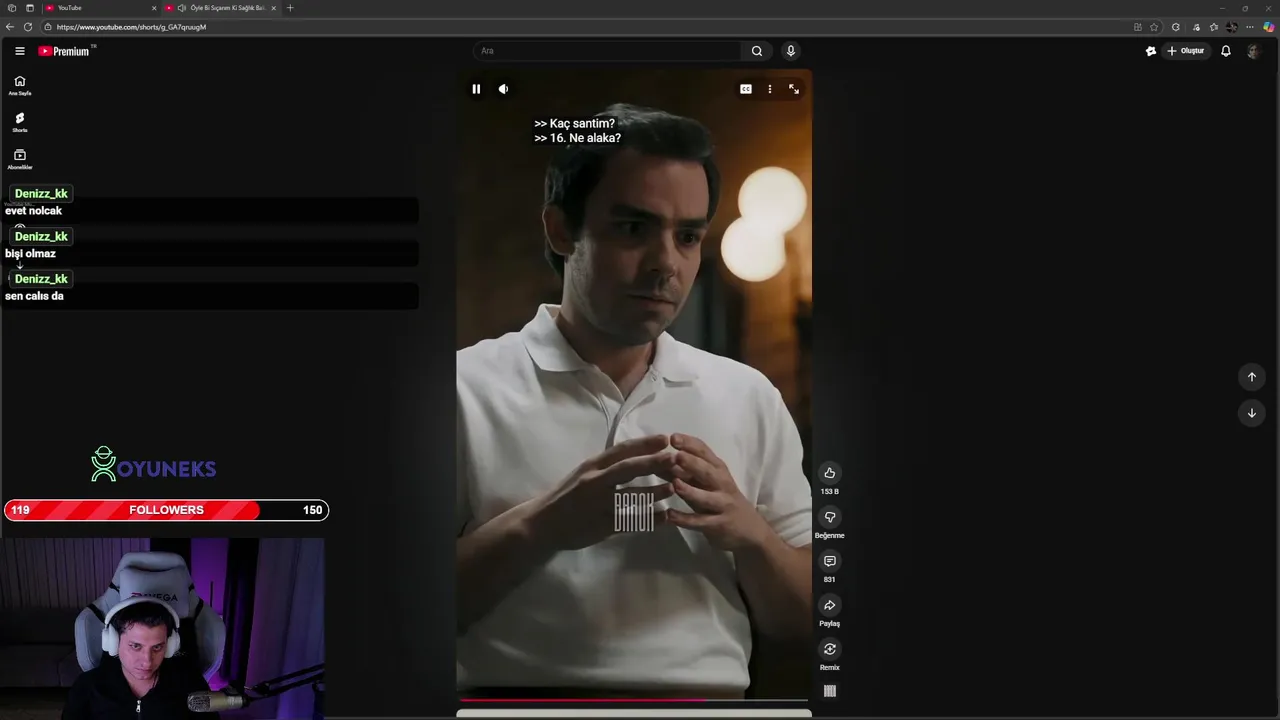Click the search magnifier button
The image size is (1280, 720).
coord(757,51)
